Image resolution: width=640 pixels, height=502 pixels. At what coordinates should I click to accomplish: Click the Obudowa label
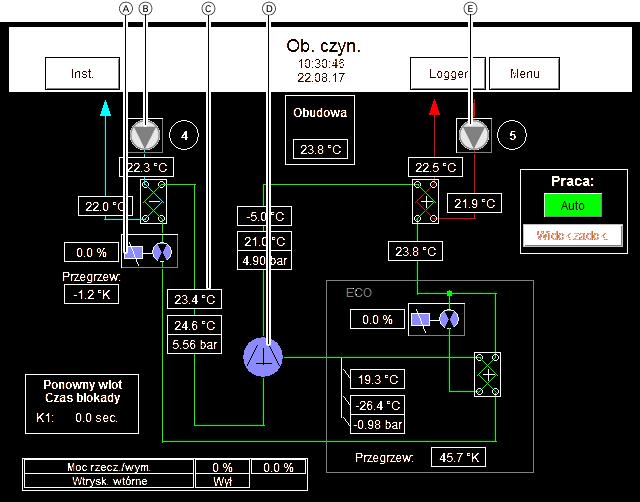tap(320, 113)
